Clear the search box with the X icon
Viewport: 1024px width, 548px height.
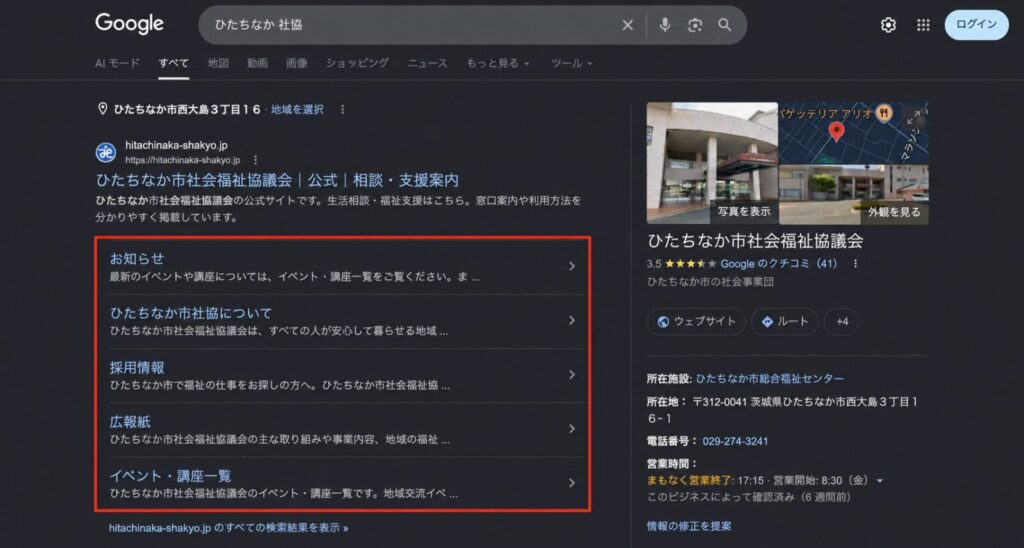tap(628, 25)
